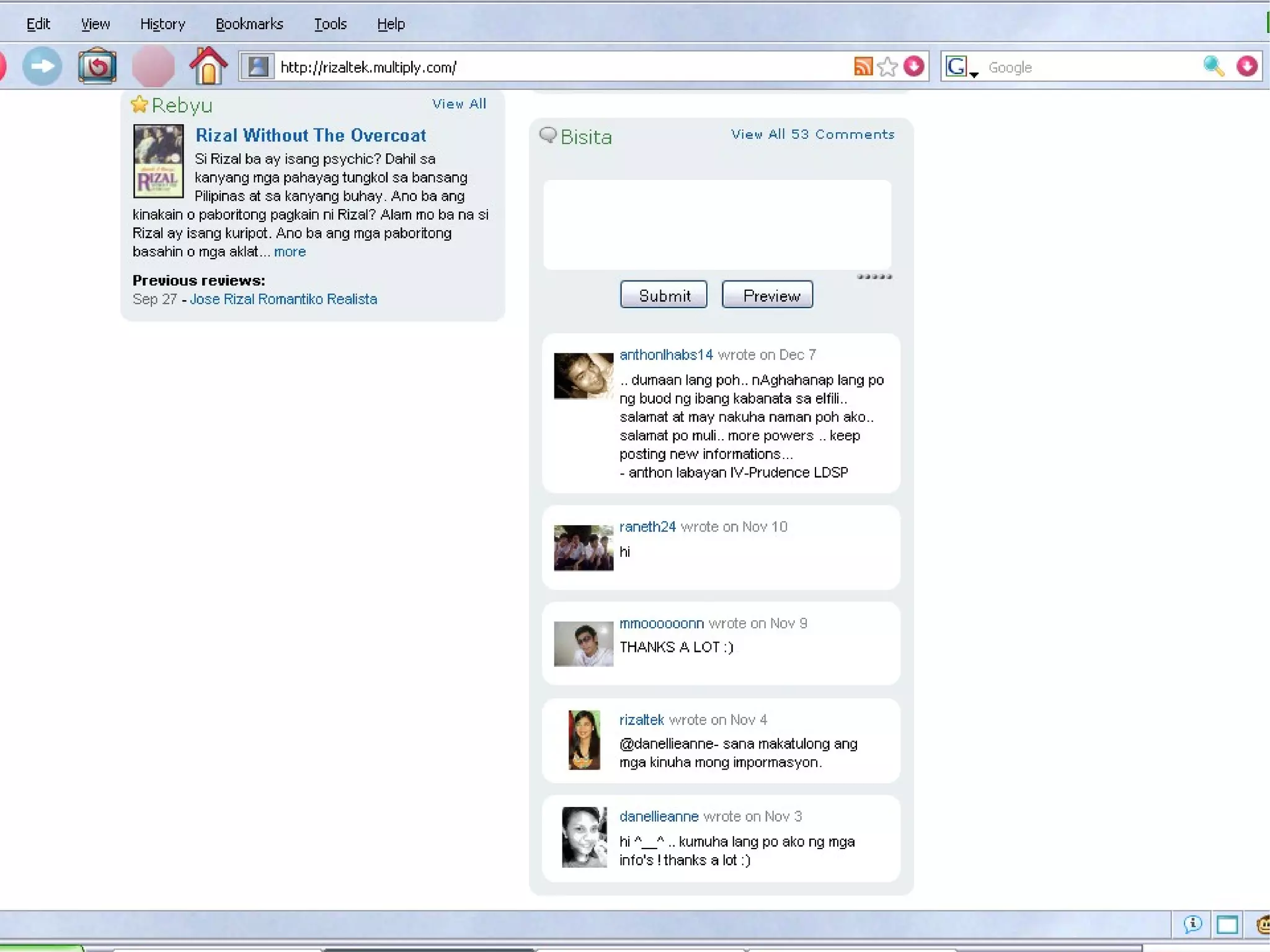
Task: Click red arrow right of search box
Action: click(x=1246, y=66)
